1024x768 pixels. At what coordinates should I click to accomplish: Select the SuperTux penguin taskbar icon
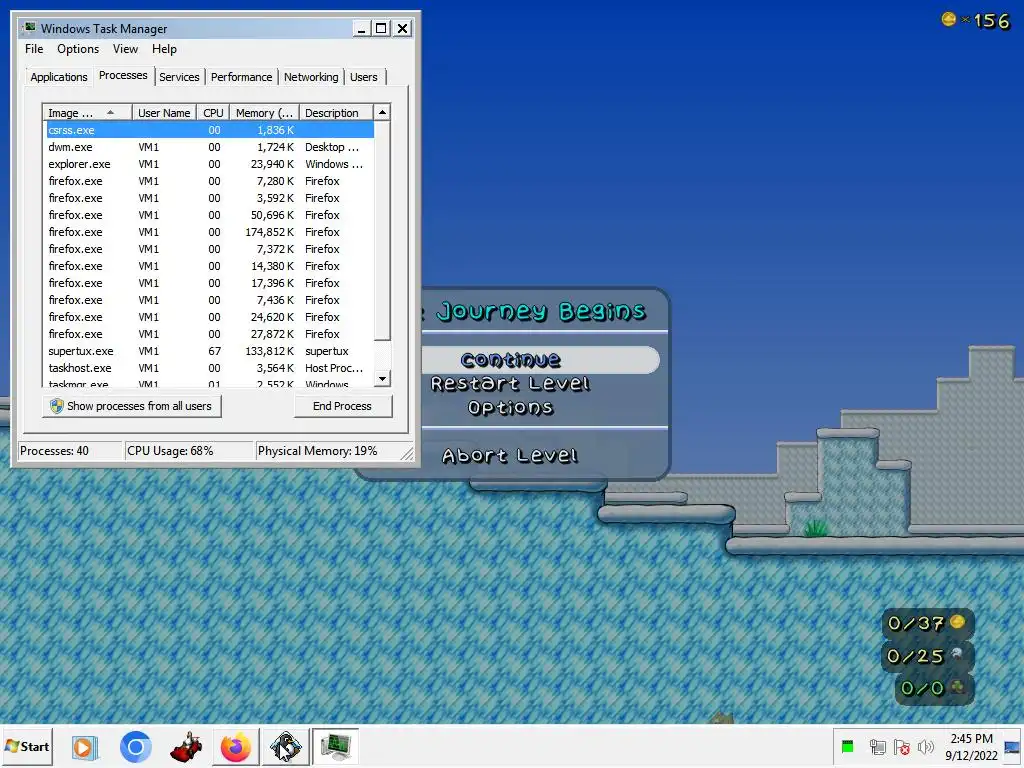coord(285,746)
